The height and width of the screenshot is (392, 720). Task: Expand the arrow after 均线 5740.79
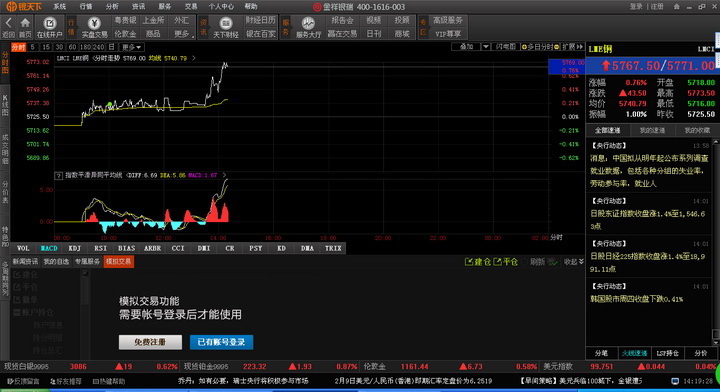click(194, 58)
